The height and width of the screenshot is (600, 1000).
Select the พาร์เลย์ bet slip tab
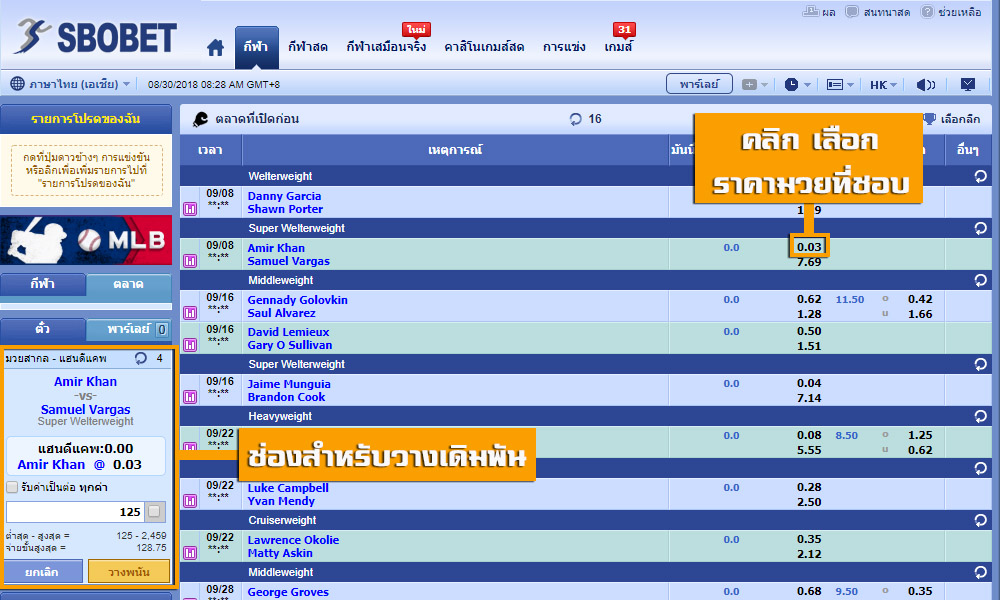coord(129,329)
